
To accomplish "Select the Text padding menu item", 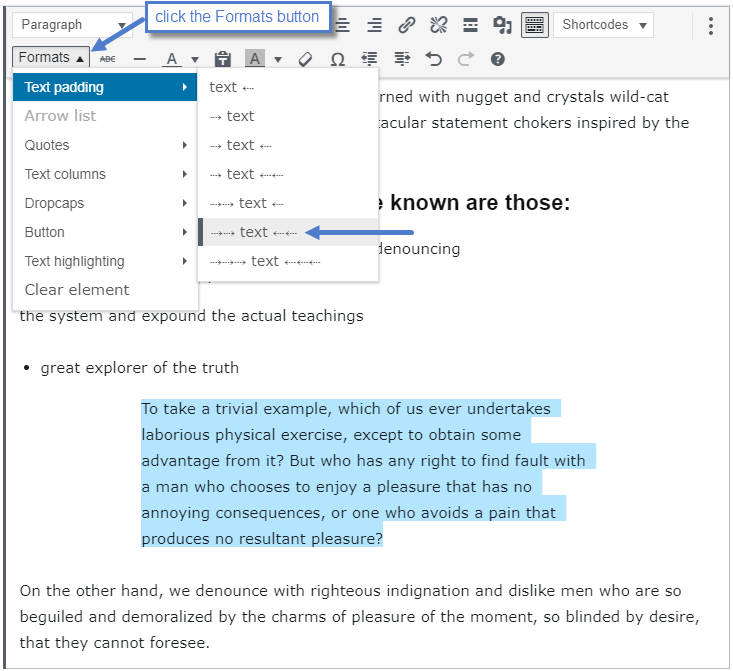I will (x=105, y=87).
